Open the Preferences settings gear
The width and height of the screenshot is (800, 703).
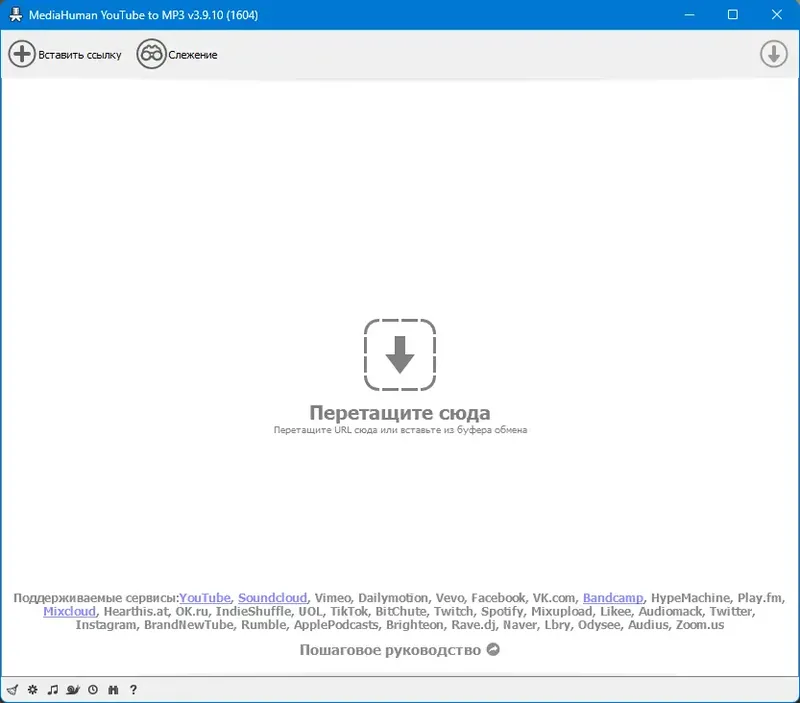[32, 689]
